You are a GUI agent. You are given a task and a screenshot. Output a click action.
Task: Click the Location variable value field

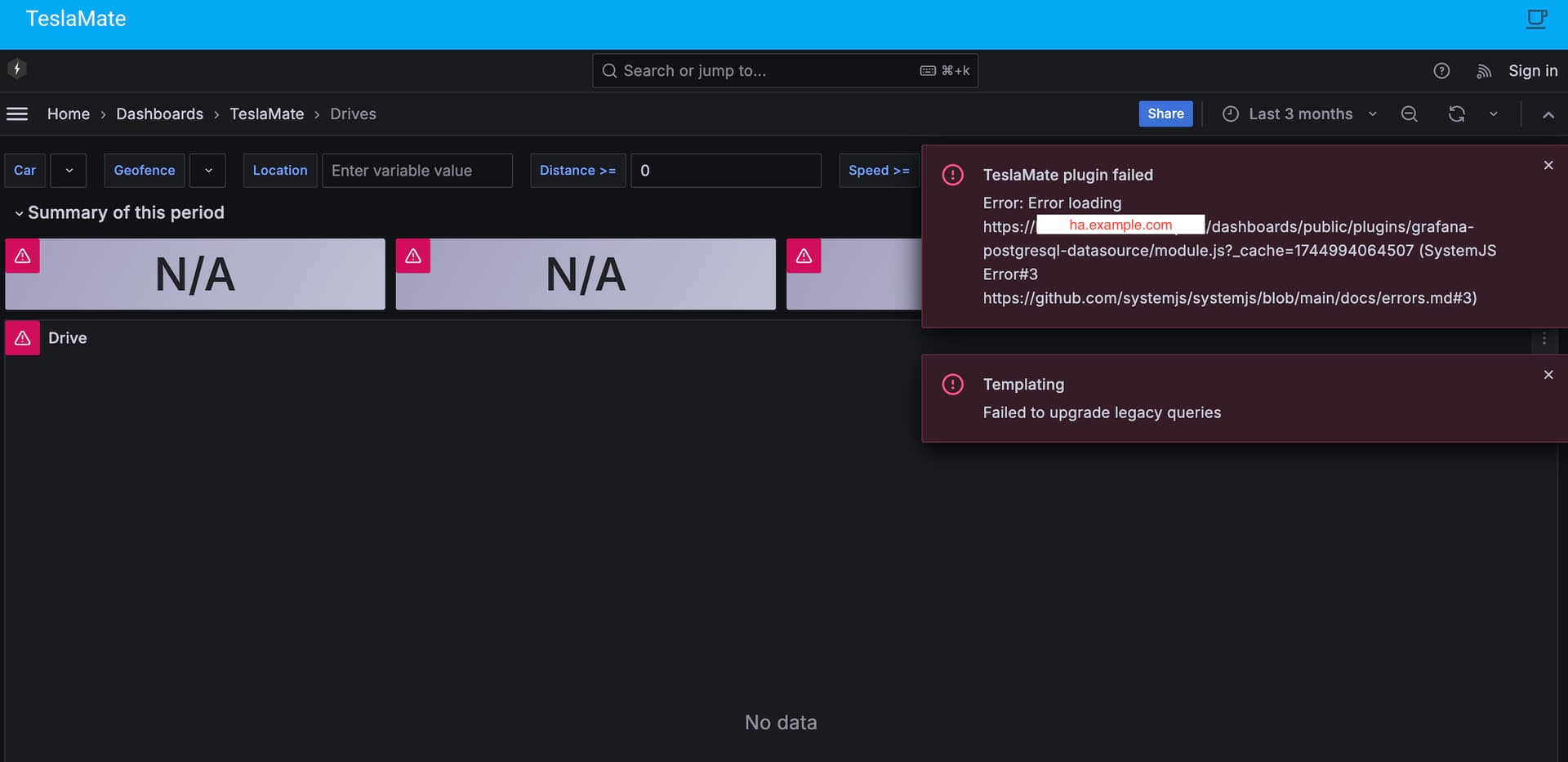point(417,170)
